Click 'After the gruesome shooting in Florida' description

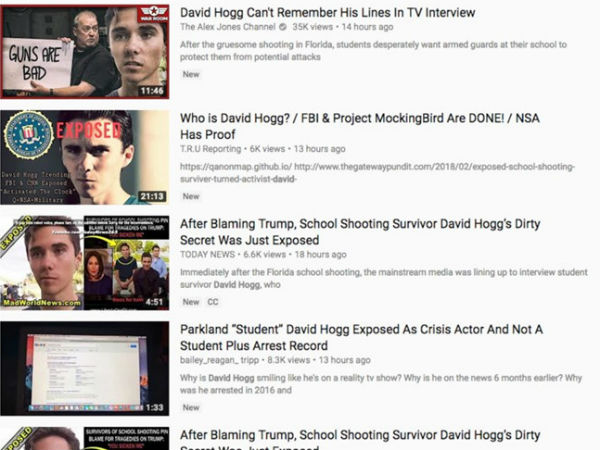coord(373,51)
